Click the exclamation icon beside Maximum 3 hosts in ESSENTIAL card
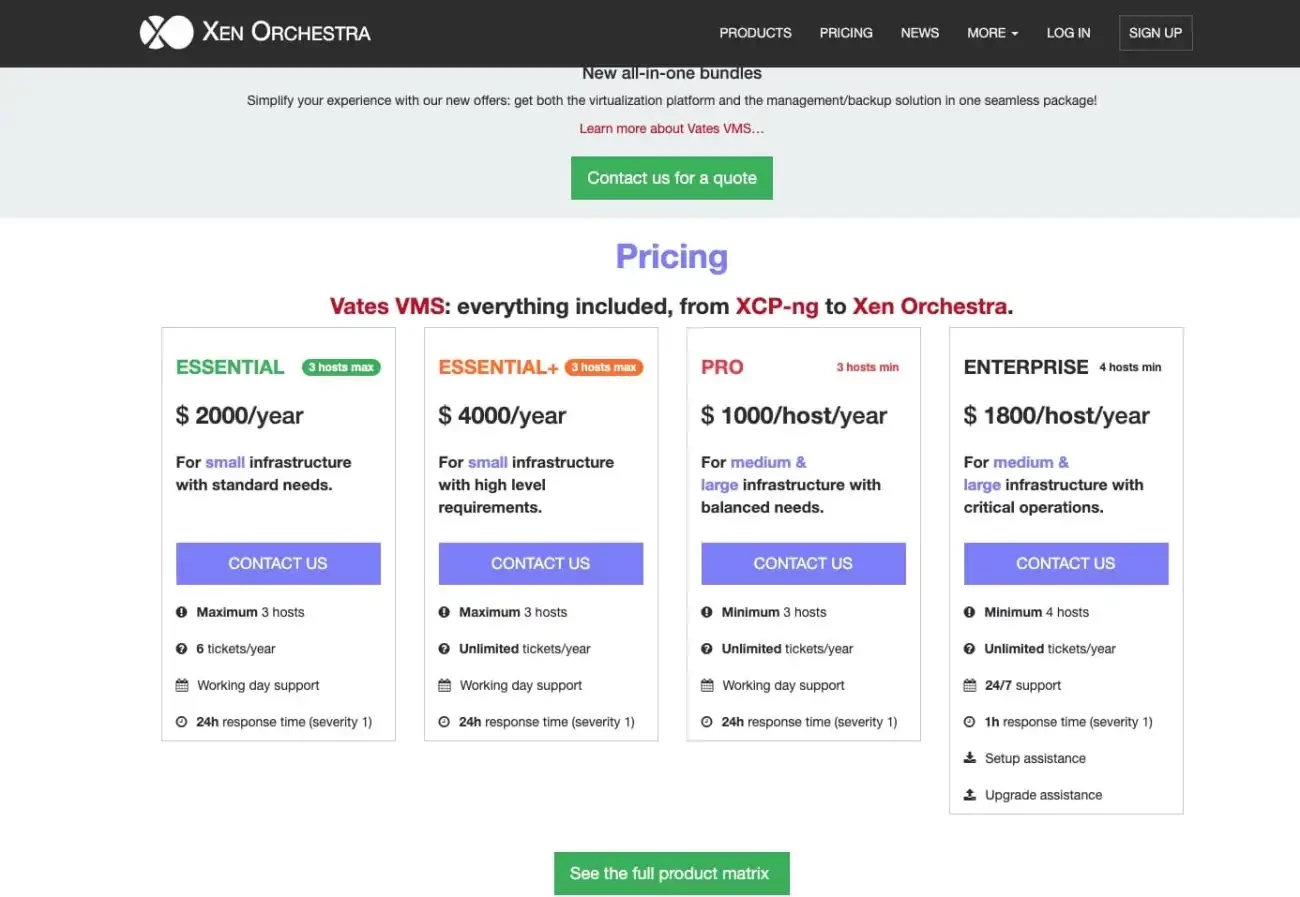The height and width of the screenshot is (897, 1300). point(182,612)
